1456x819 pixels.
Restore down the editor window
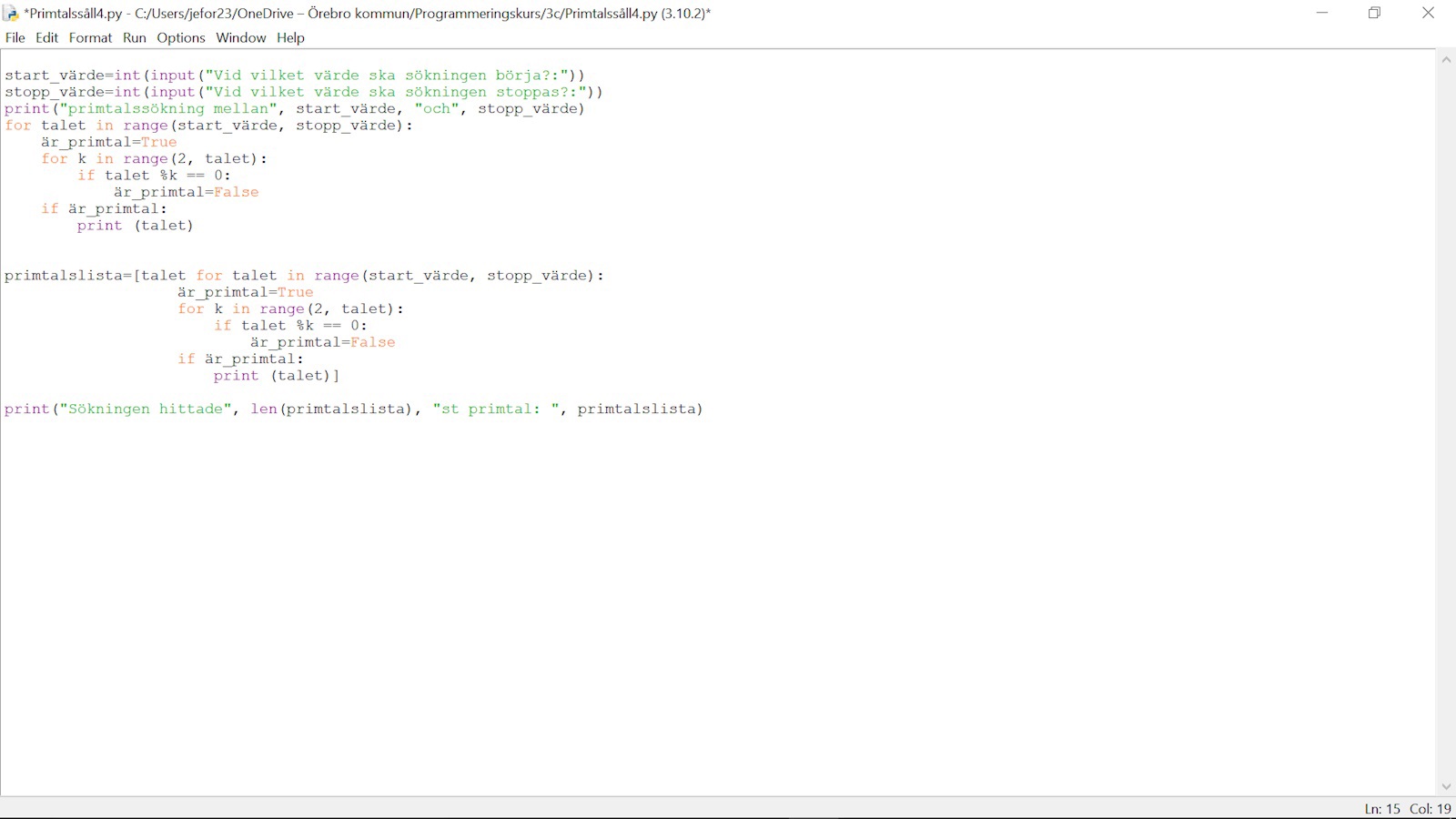pyautogui.click(x=1375, y=14)
